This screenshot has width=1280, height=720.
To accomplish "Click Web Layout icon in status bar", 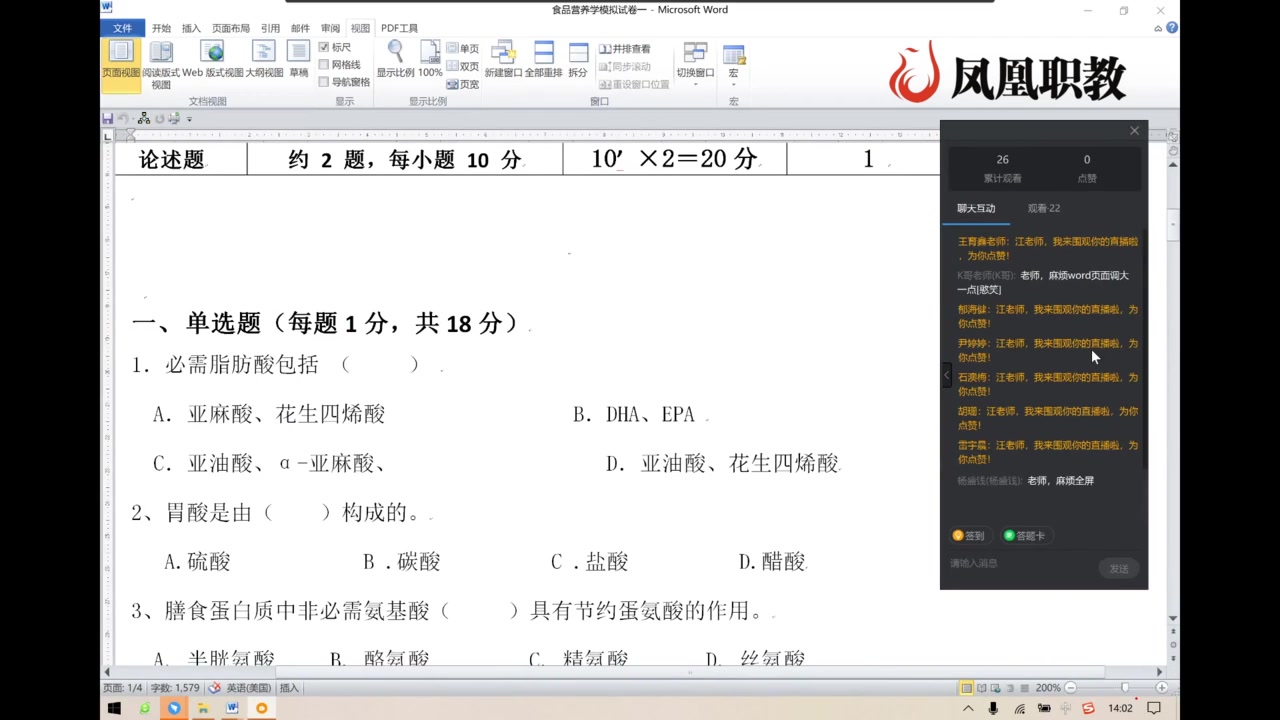I will [995, 688].
